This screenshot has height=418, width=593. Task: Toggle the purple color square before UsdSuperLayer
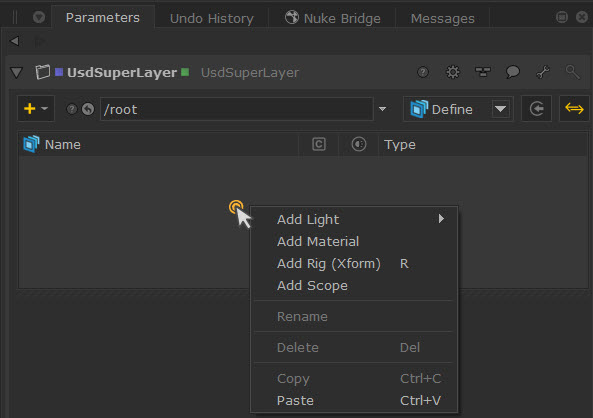(59, 72)
